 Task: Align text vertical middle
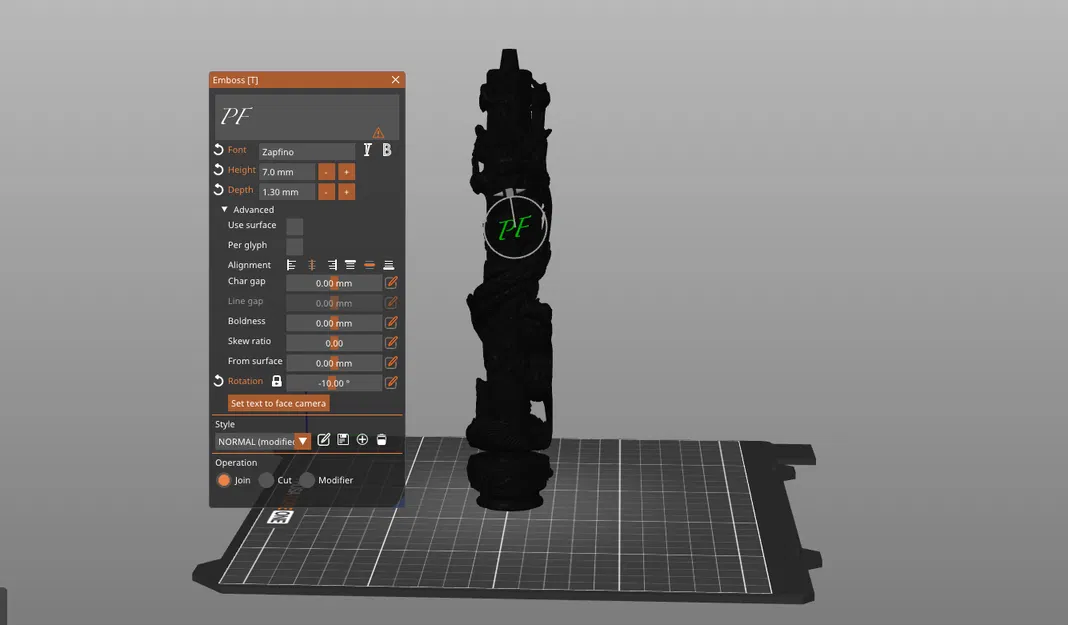(369, 265)
